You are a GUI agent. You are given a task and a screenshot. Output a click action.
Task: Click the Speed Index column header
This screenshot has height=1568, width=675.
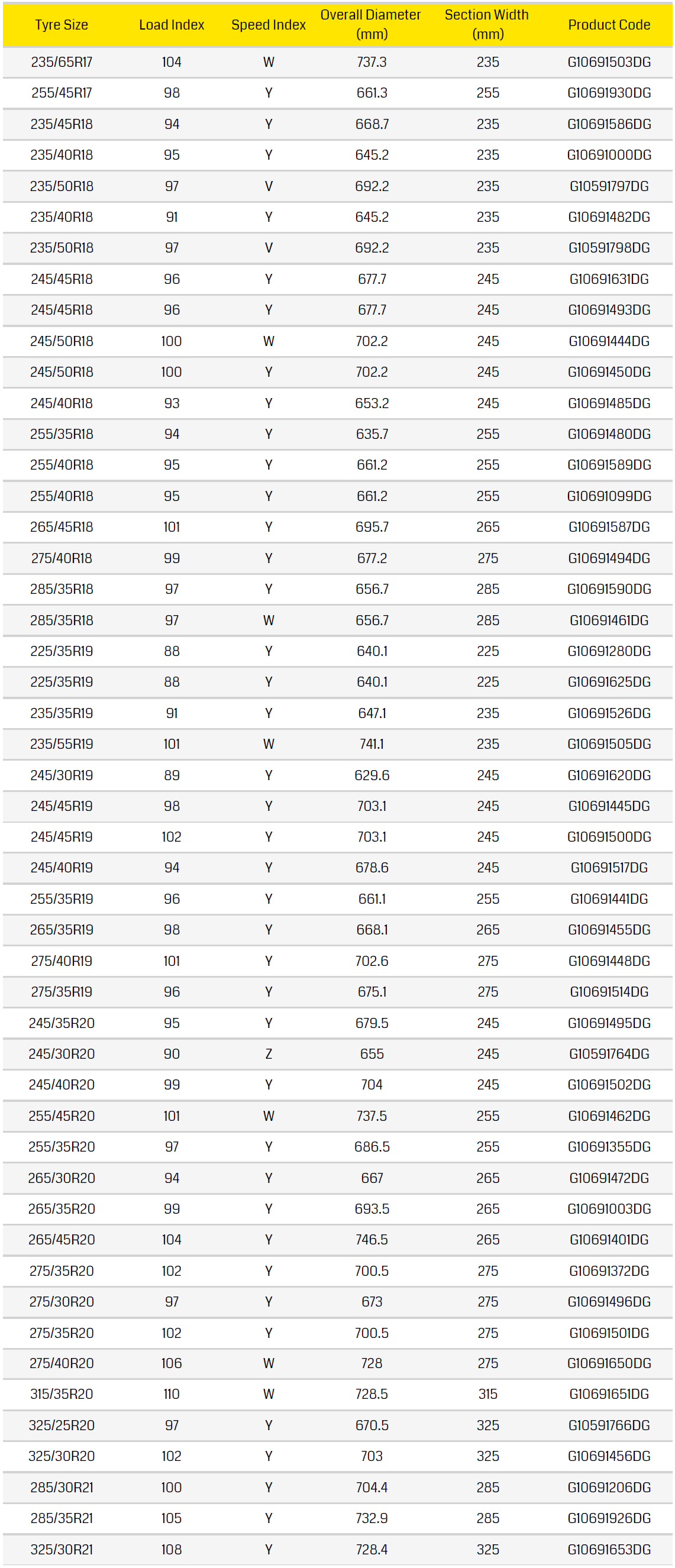coord(269,25)
